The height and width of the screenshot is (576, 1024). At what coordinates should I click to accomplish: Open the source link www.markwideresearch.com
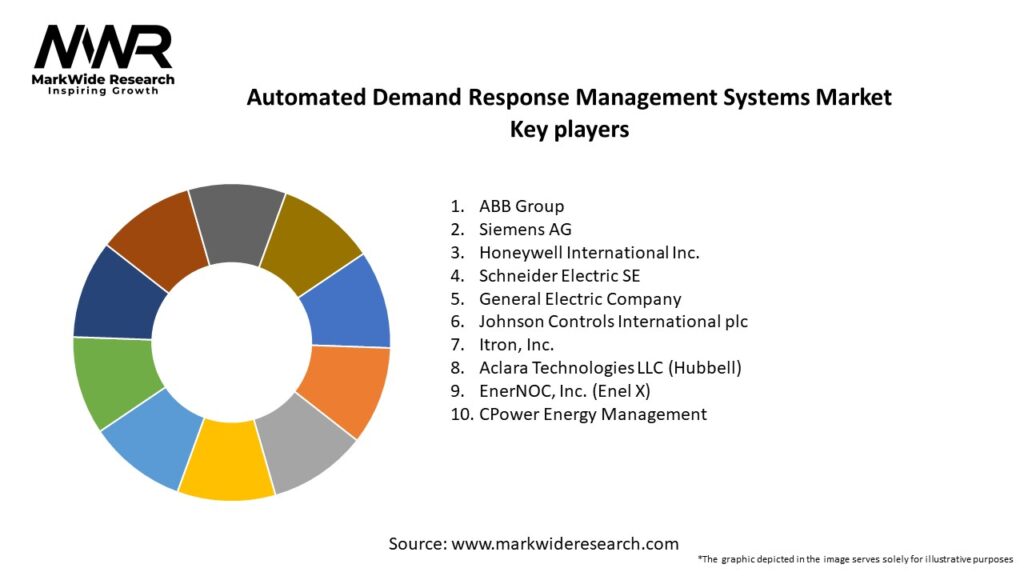tap(565, 543)
